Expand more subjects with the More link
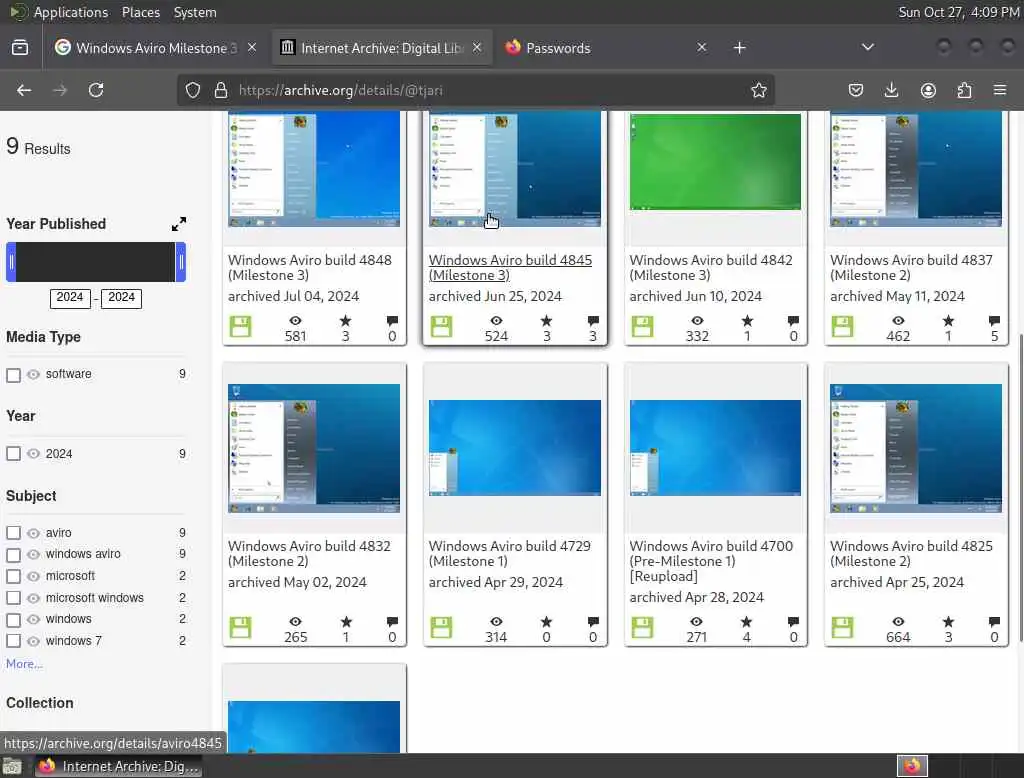 coord(24,664)
